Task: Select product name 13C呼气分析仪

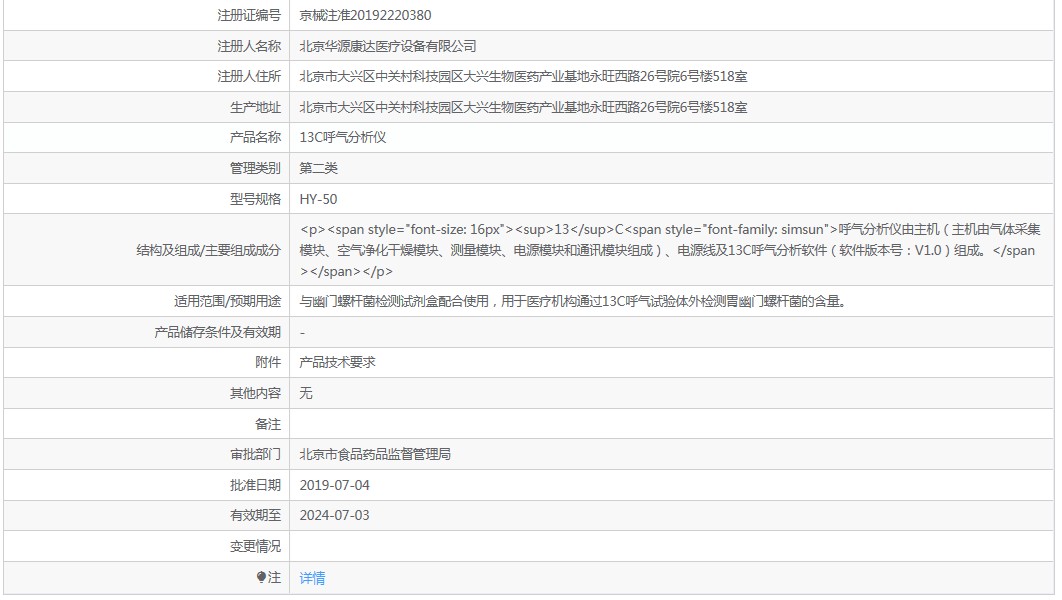Action: [x=343, y=137]
